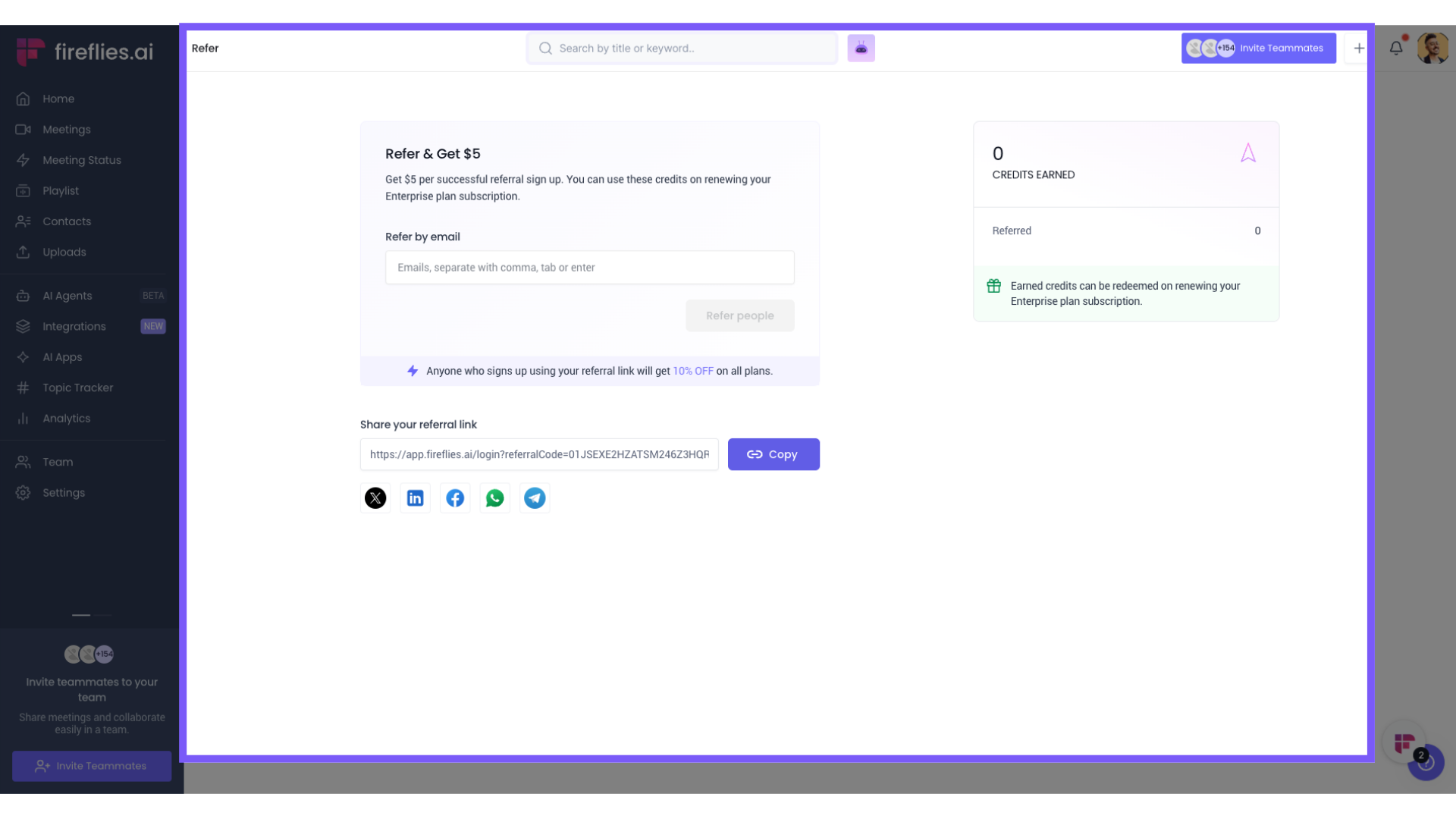Image resolution: width=1456 pixels, height=819 pixels.
Task: Open the notifications bell
Action: pyautogui.click(x=1396, y=48)
